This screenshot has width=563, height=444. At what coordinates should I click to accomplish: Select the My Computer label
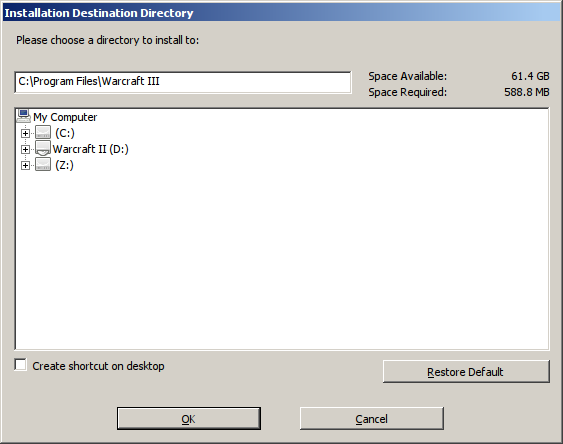tap(65, 117)
